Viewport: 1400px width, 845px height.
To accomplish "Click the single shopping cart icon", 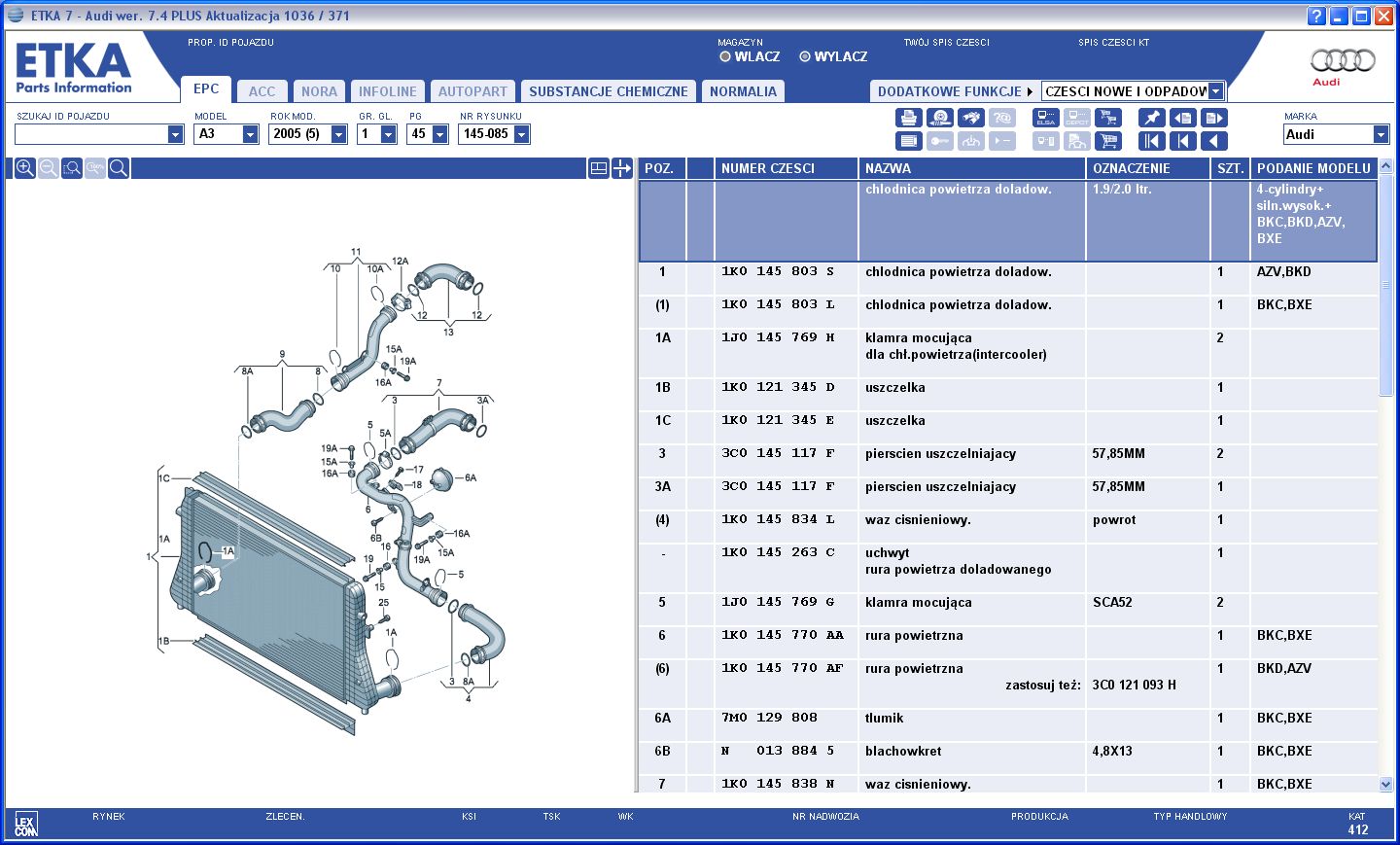I will click(1108, 141).
